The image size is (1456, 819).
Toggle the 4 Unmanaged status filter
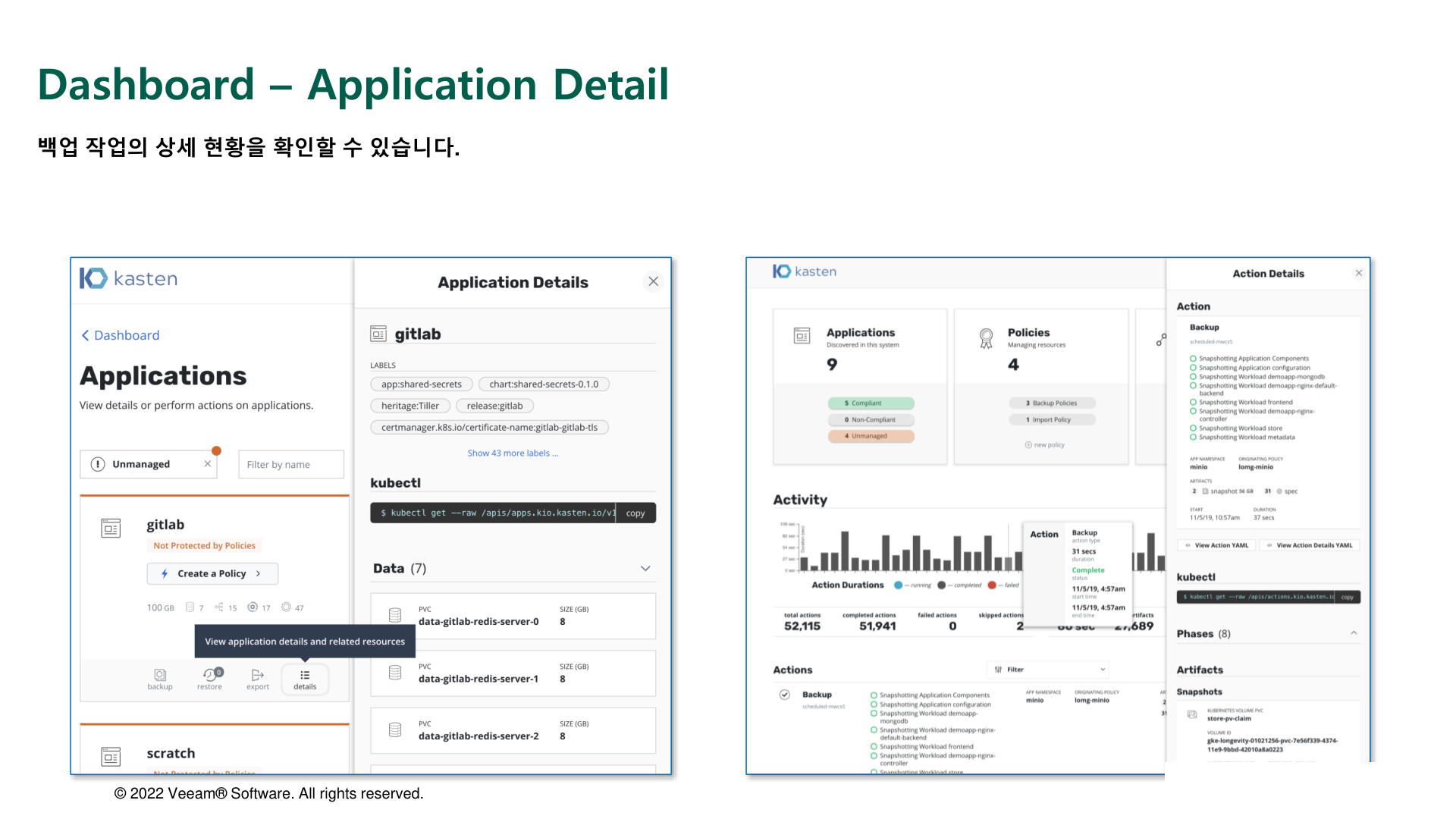[871, 436]
